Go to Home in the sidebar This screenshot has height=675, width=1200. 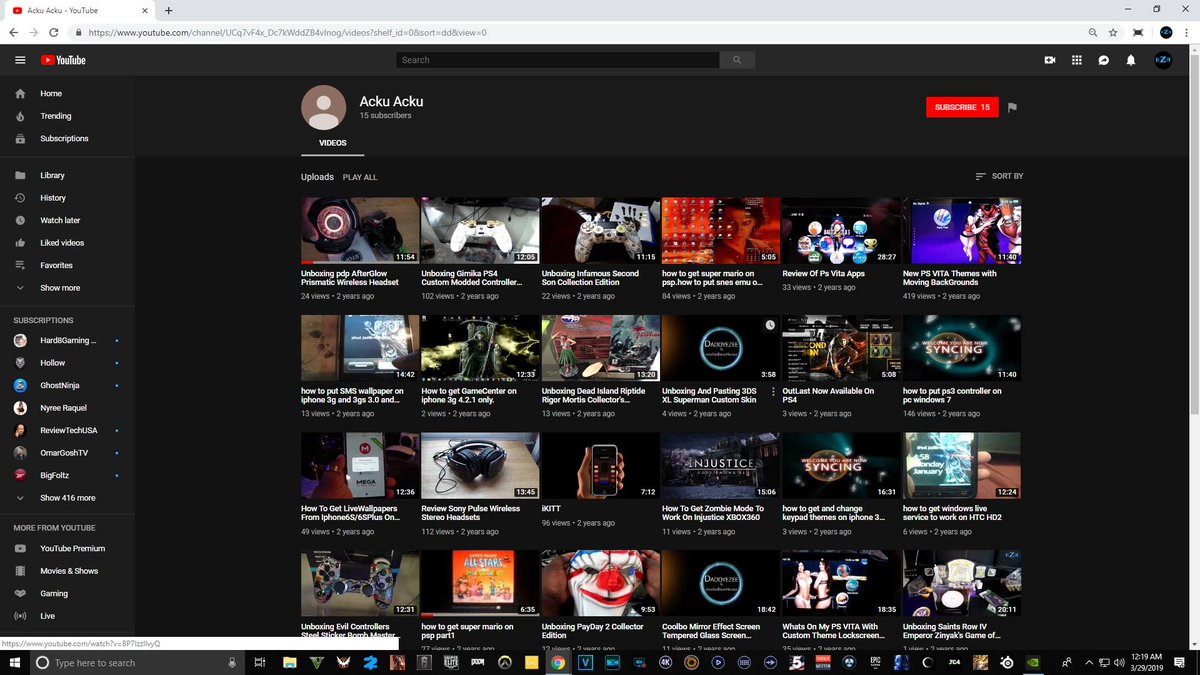pyautogui.click(x=67, y=93)
